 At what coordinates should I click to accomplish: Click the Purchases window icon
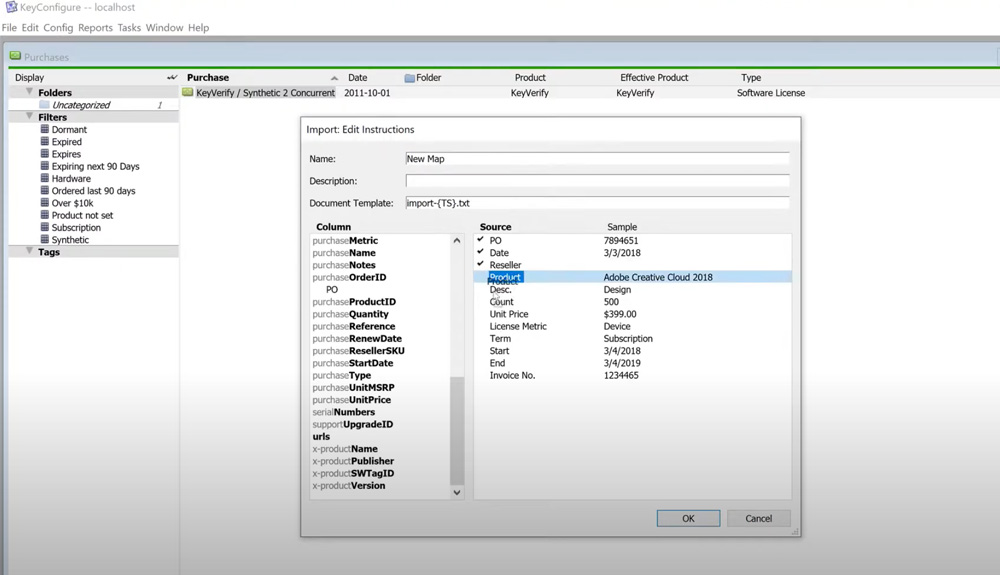click(x=15, y=56)
